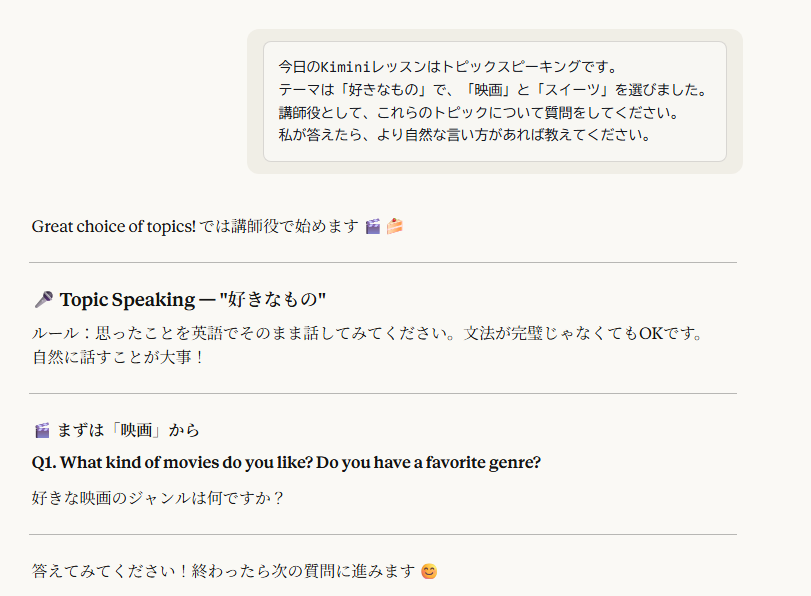Select the user's message bubble
Viewport: 811px width, 596px height.
click(494, 101)
